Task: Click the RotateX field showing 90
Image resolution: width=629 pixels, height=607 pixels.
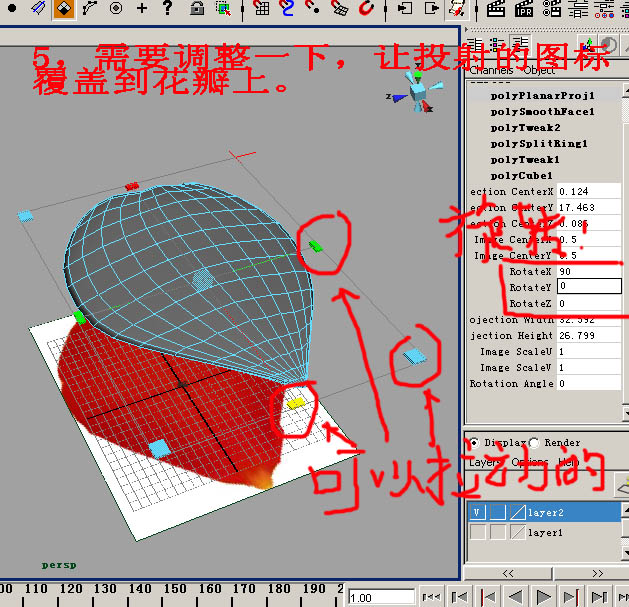Action: click(x=589, y=272)
